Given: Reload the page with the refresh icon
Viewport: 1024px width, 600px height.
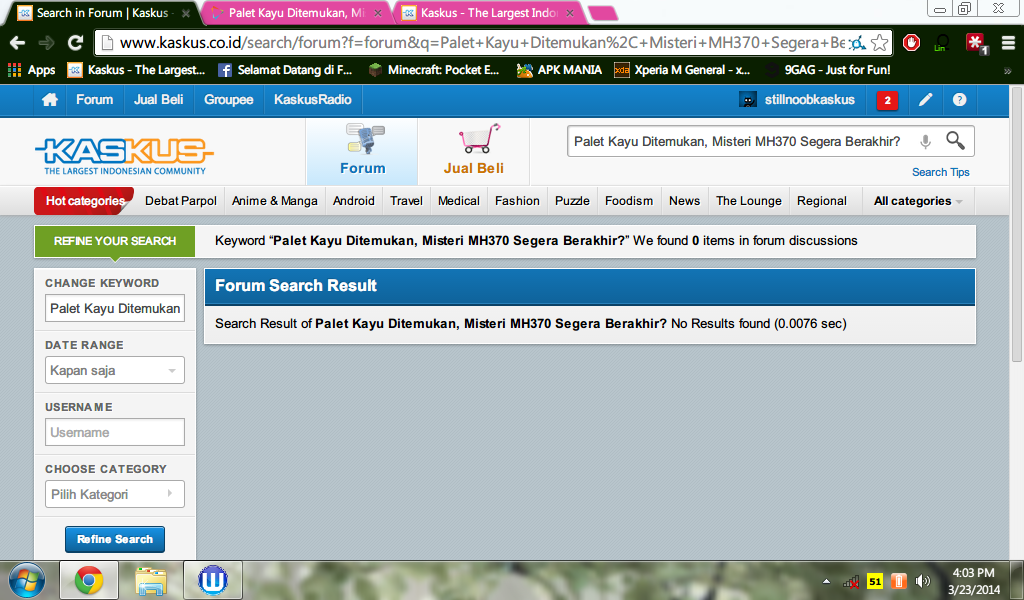Looking at the screenshot, I should pos(76,43).
